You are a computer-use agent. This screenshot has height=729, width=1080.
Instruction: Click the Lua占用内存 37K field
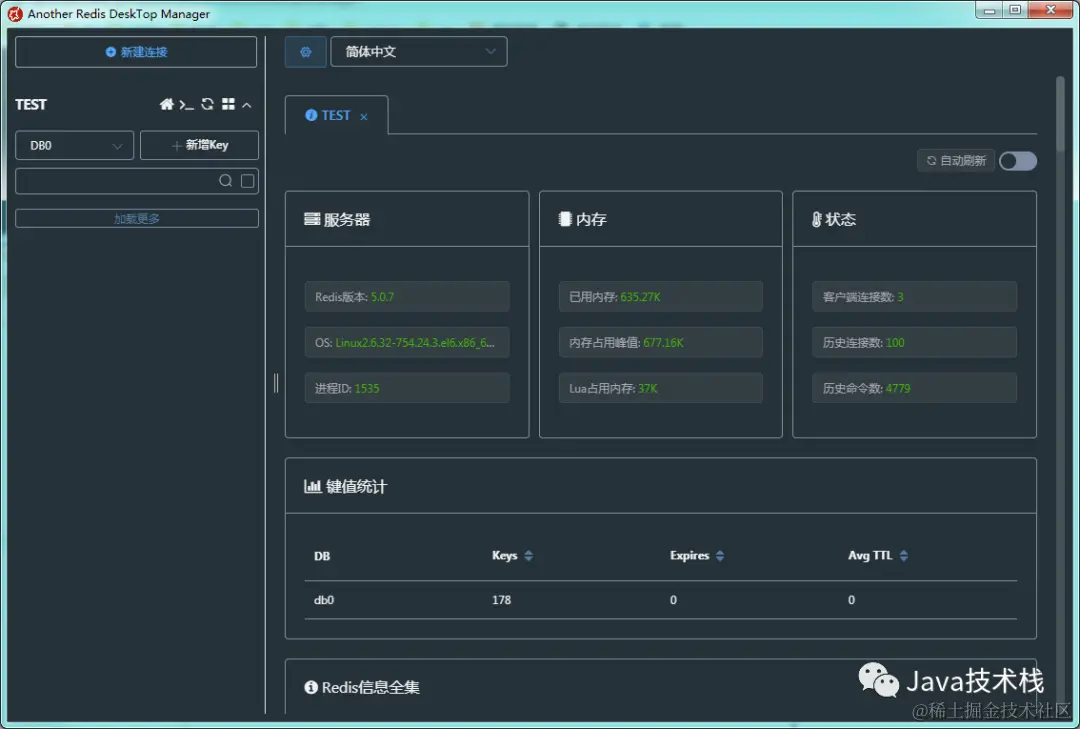tap(661, 388)
